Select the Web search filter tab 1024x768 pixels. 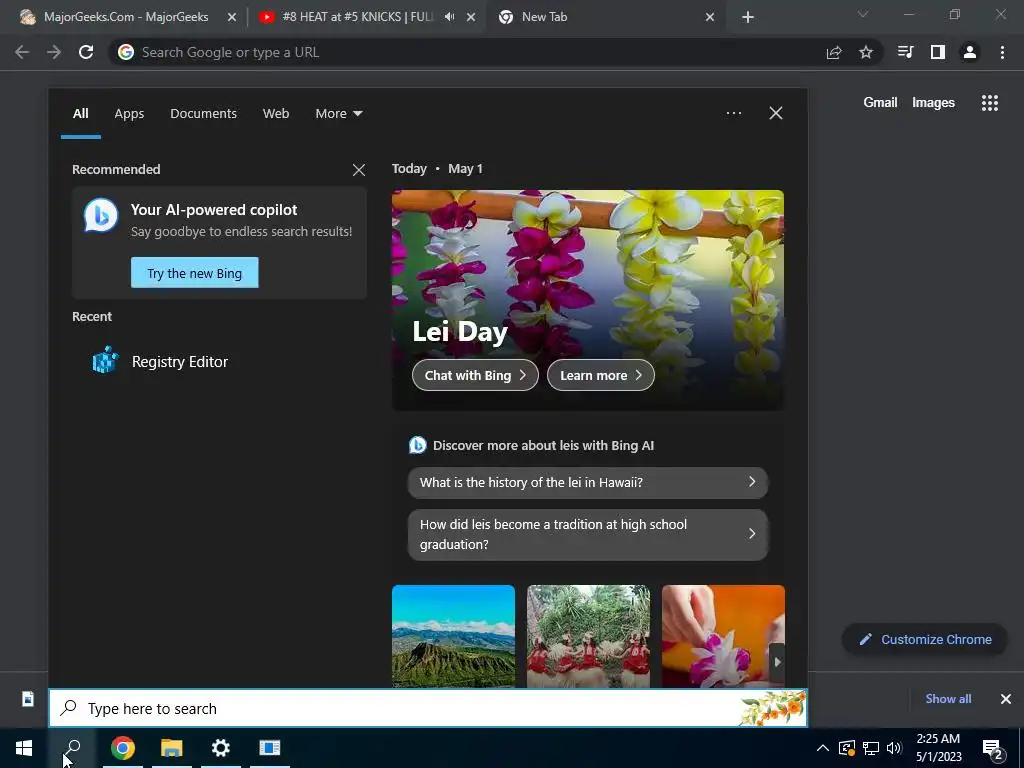[x=276, y=114]
